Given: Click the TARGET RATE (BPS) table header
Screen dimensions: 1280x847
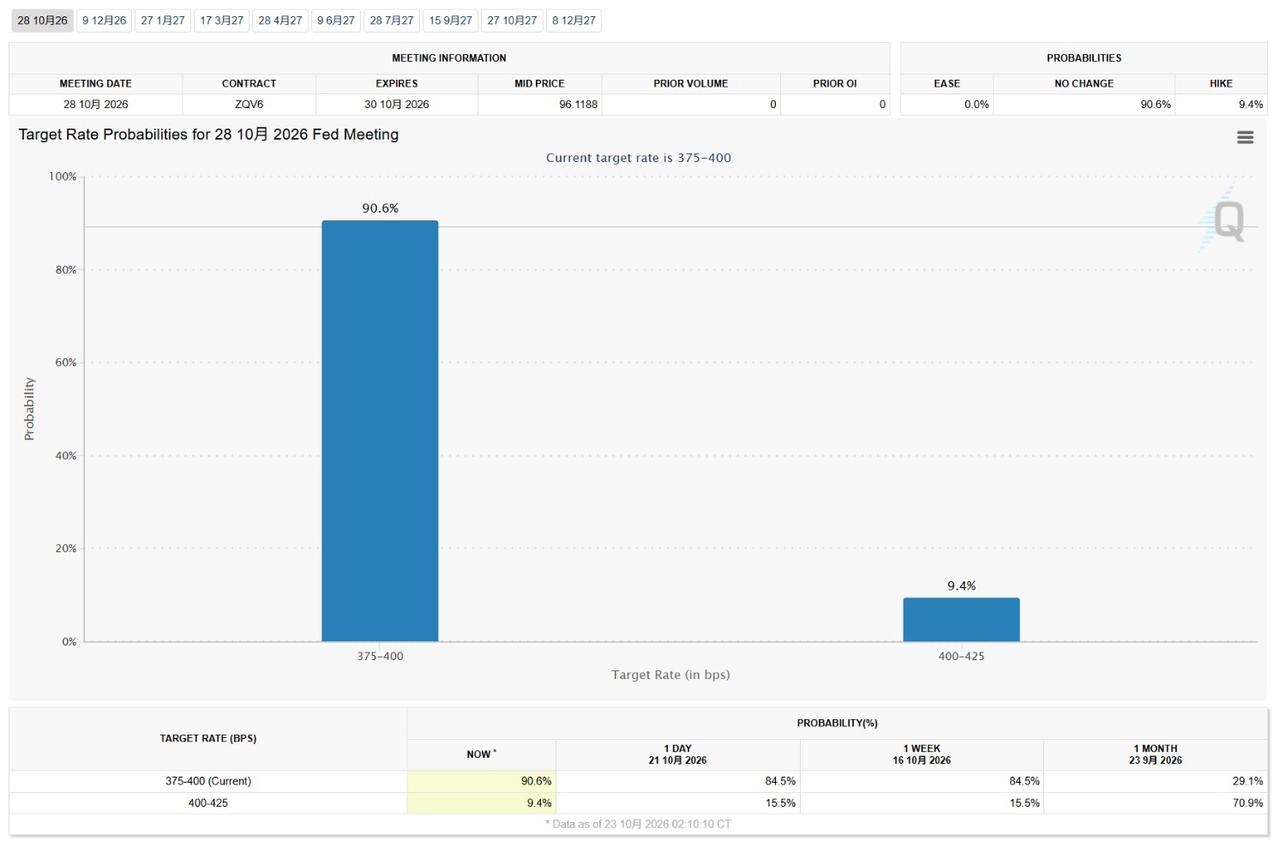Looking at the screenshot, I should tap(208, 738).
